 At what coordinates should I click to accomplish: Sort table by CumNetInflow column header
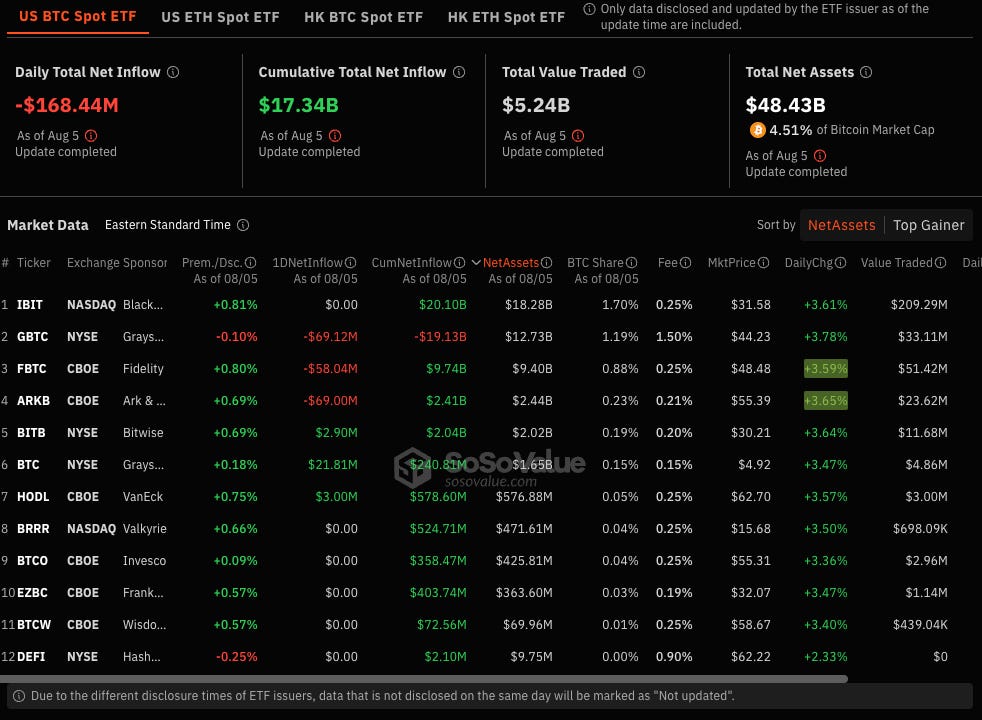pyautogui.click(x=411, y=262)
